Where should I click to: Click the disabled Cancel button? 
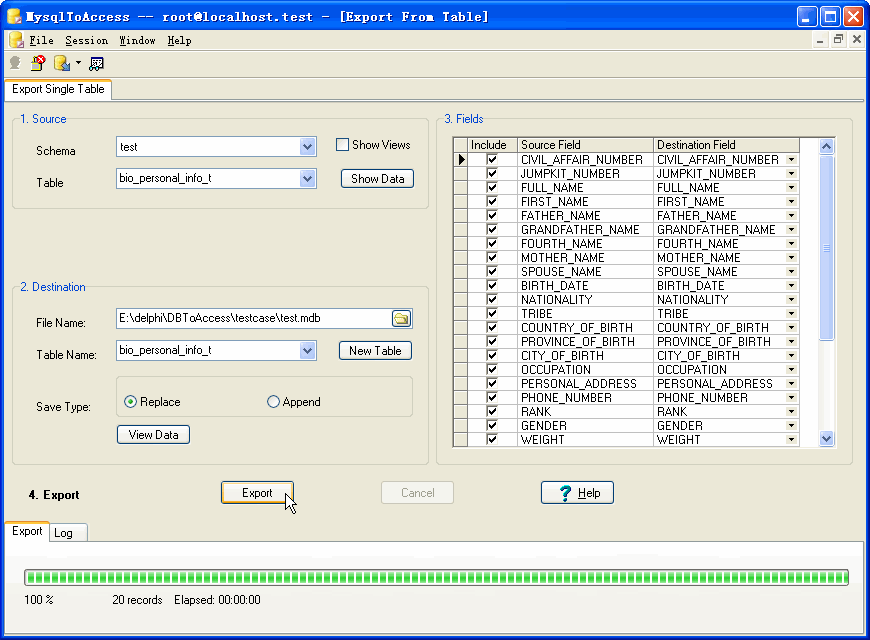[x=417, y=493]
